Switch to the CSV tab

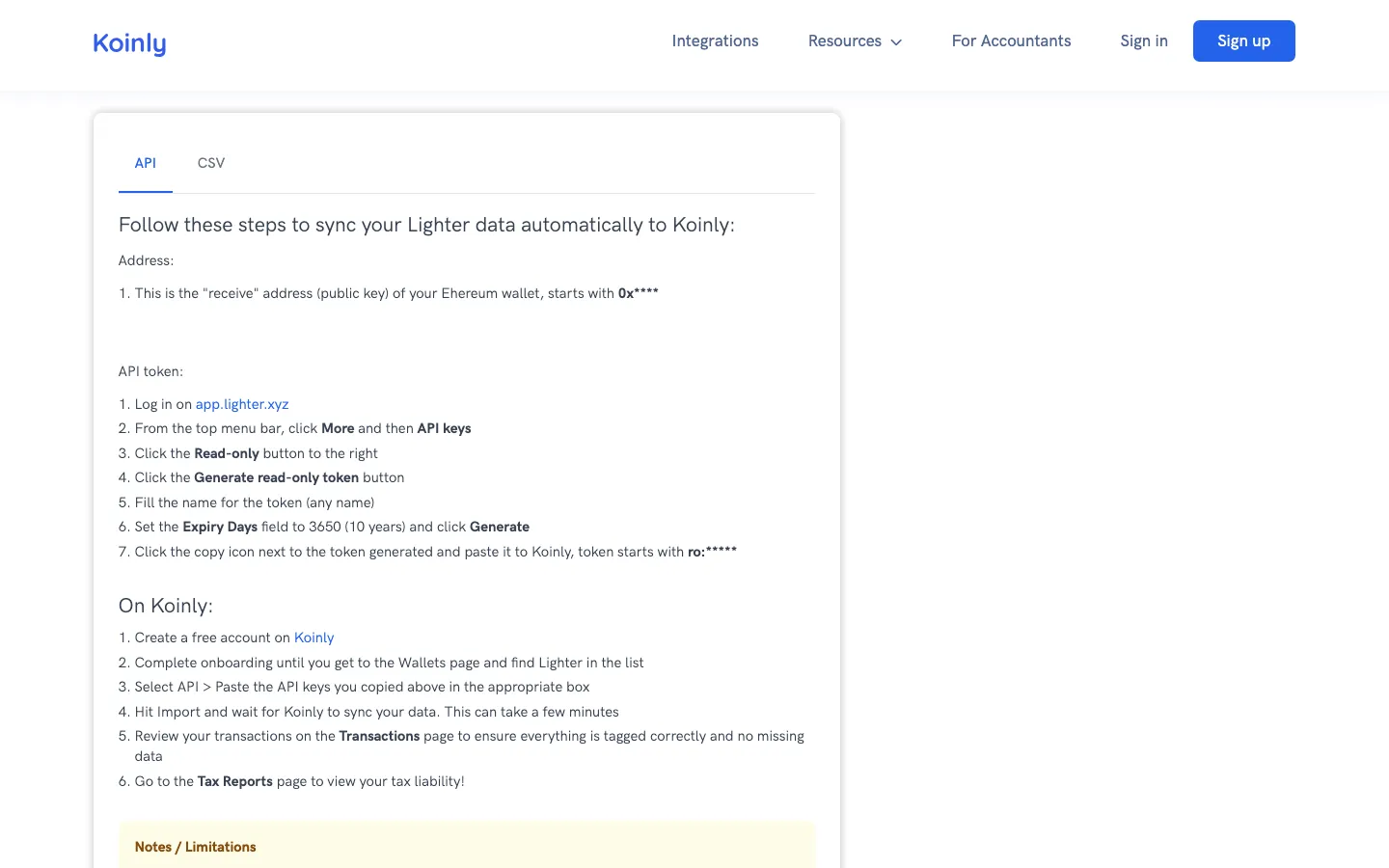pyautogui.click(x=211, y=163)
